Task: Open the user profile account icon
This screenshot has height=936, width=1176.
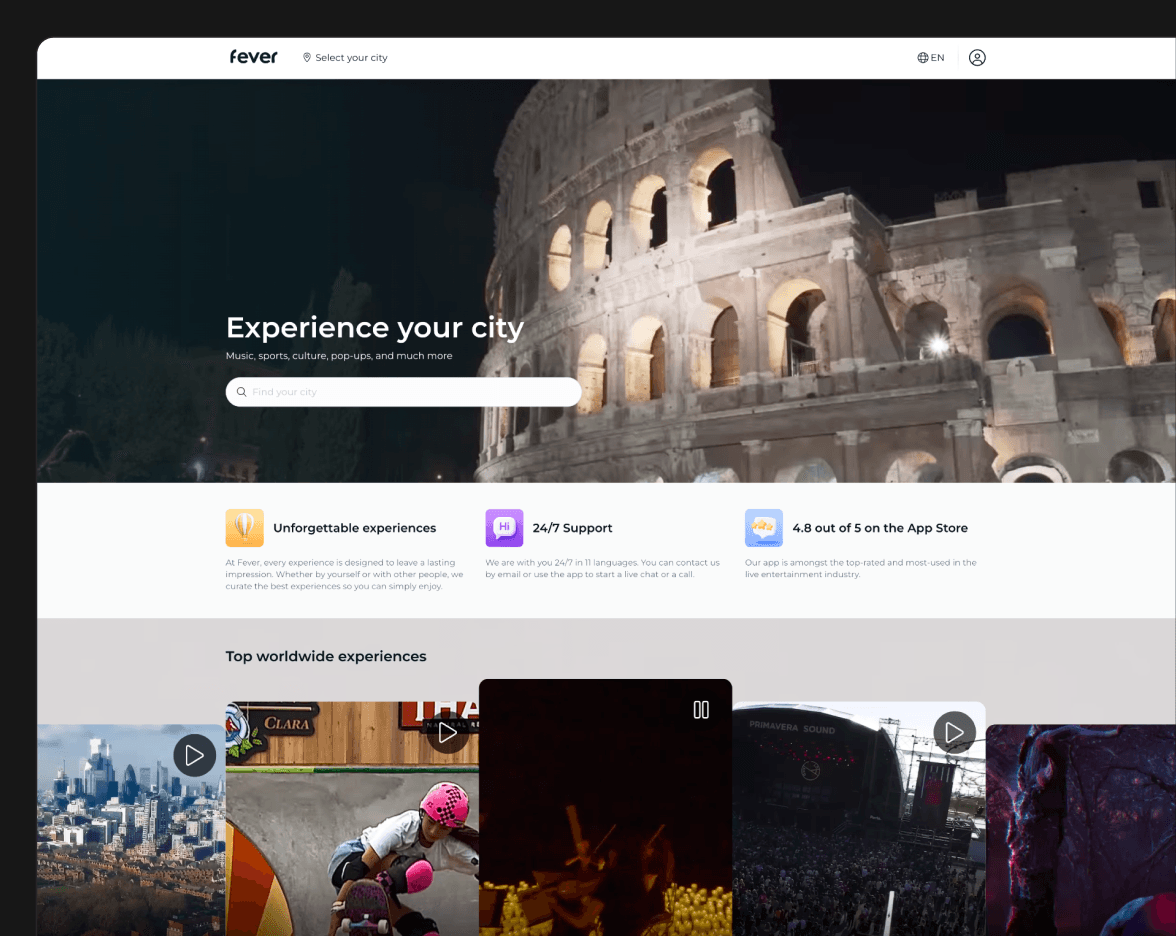Action: point(977,58)
